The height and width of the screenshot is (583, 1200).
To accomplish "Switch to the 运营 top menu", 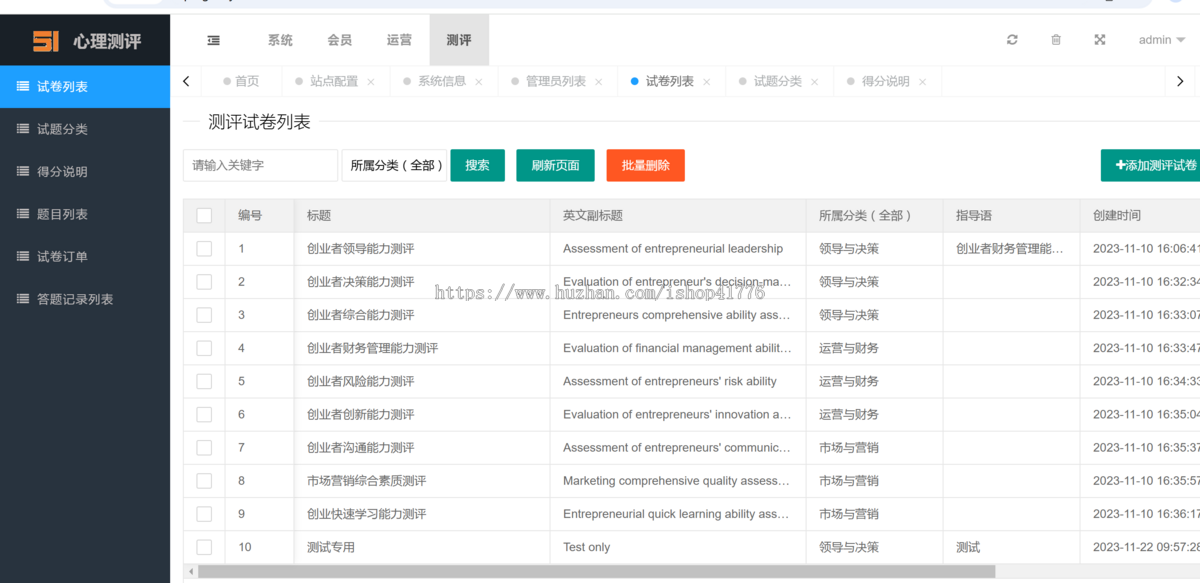I will point(399,40).
